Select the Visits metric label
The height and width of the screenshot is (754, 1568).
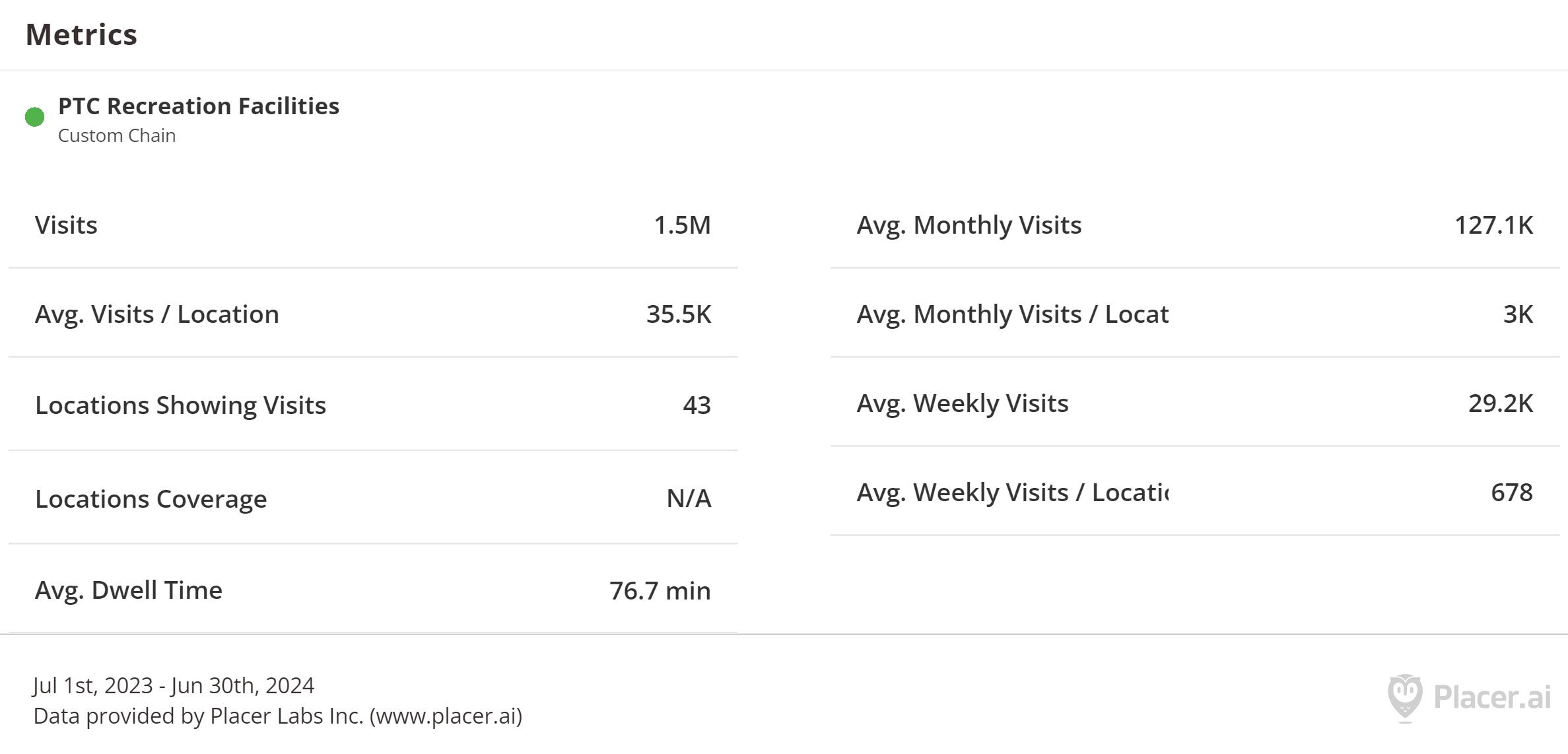tap(66, 225)
